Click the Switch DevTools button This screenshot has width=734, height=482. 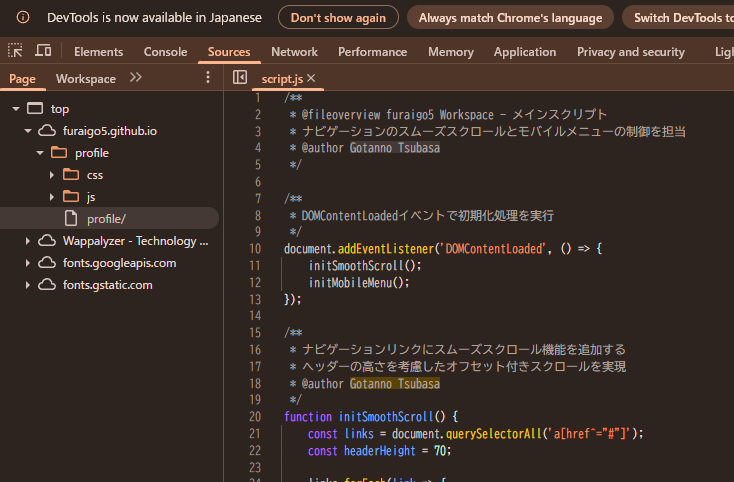[x=678, y=17]
